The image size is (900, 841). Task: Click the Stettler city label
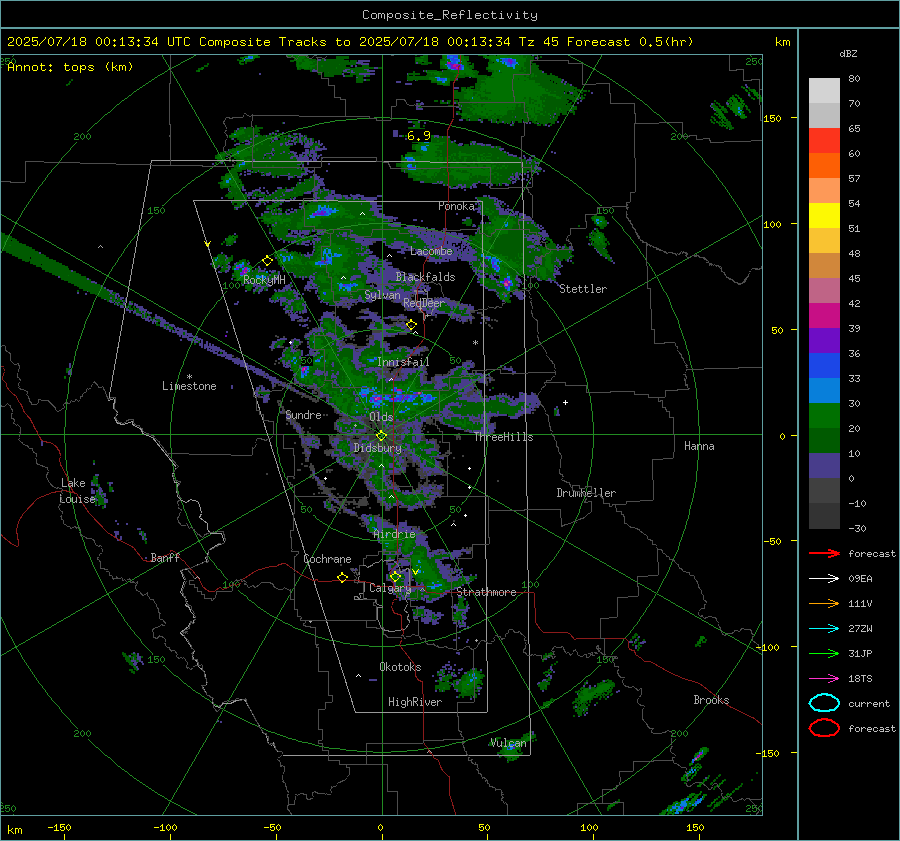[x=583, y=289]
